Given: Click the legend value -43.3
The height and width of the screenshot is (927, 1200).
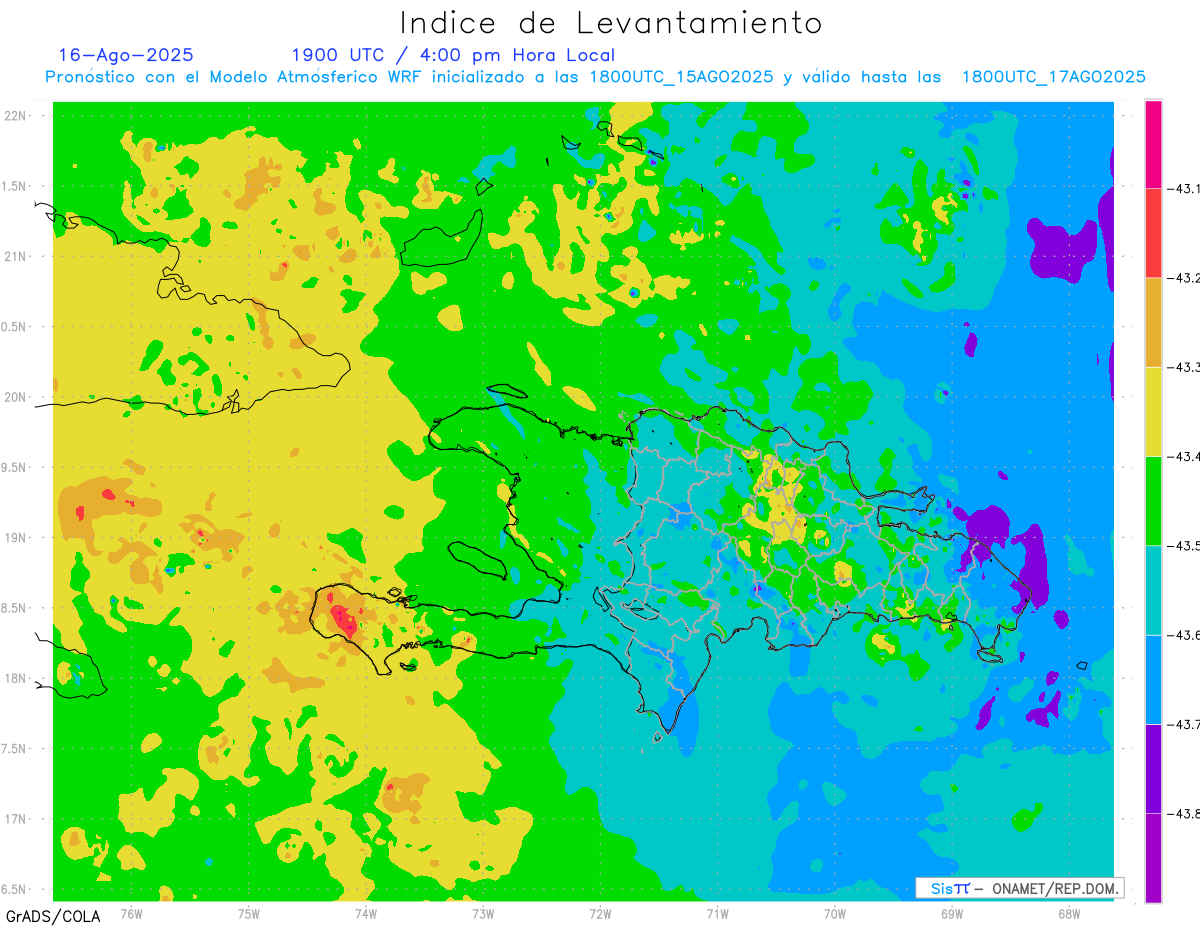Looking at the screenshot, I should point(1184,367).
